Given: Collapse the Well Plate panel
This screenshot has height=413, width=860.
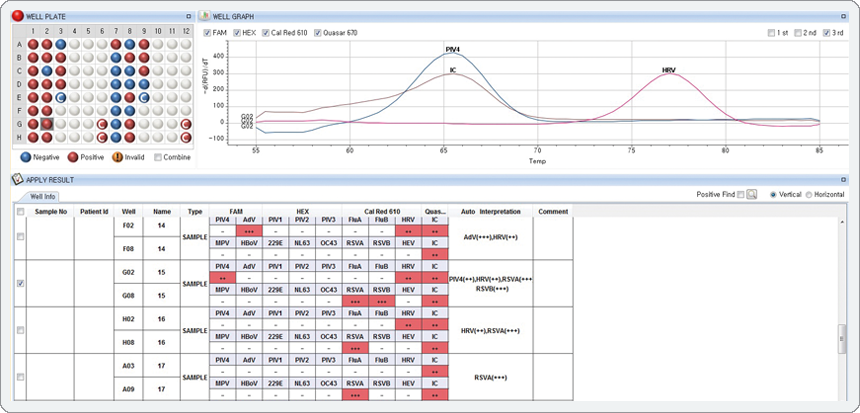Looking at the screenshot, I should (188, 17).
